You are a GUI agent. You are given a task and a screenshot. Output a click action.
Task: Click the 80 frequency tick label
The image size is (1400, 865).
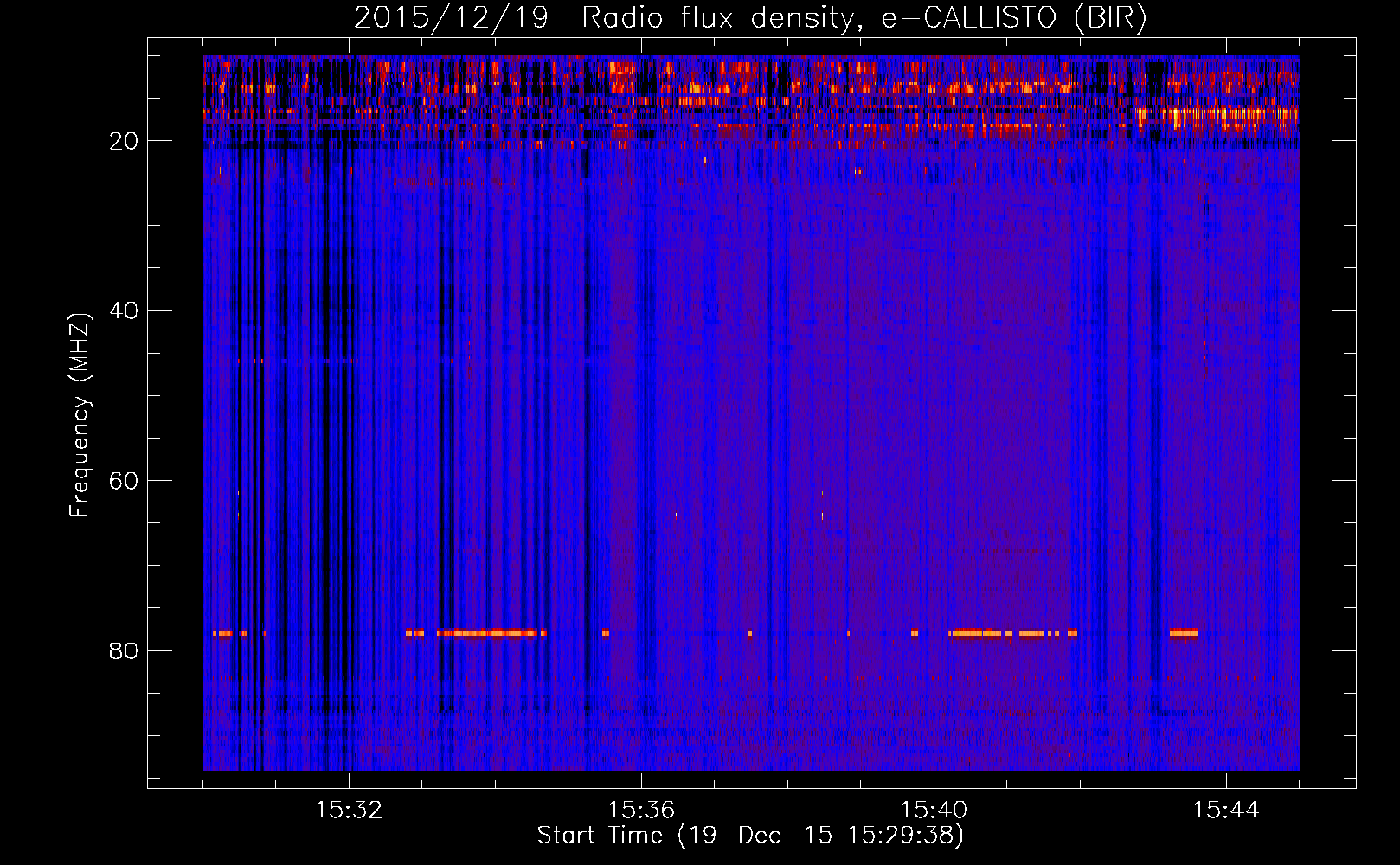click(124, 650)
